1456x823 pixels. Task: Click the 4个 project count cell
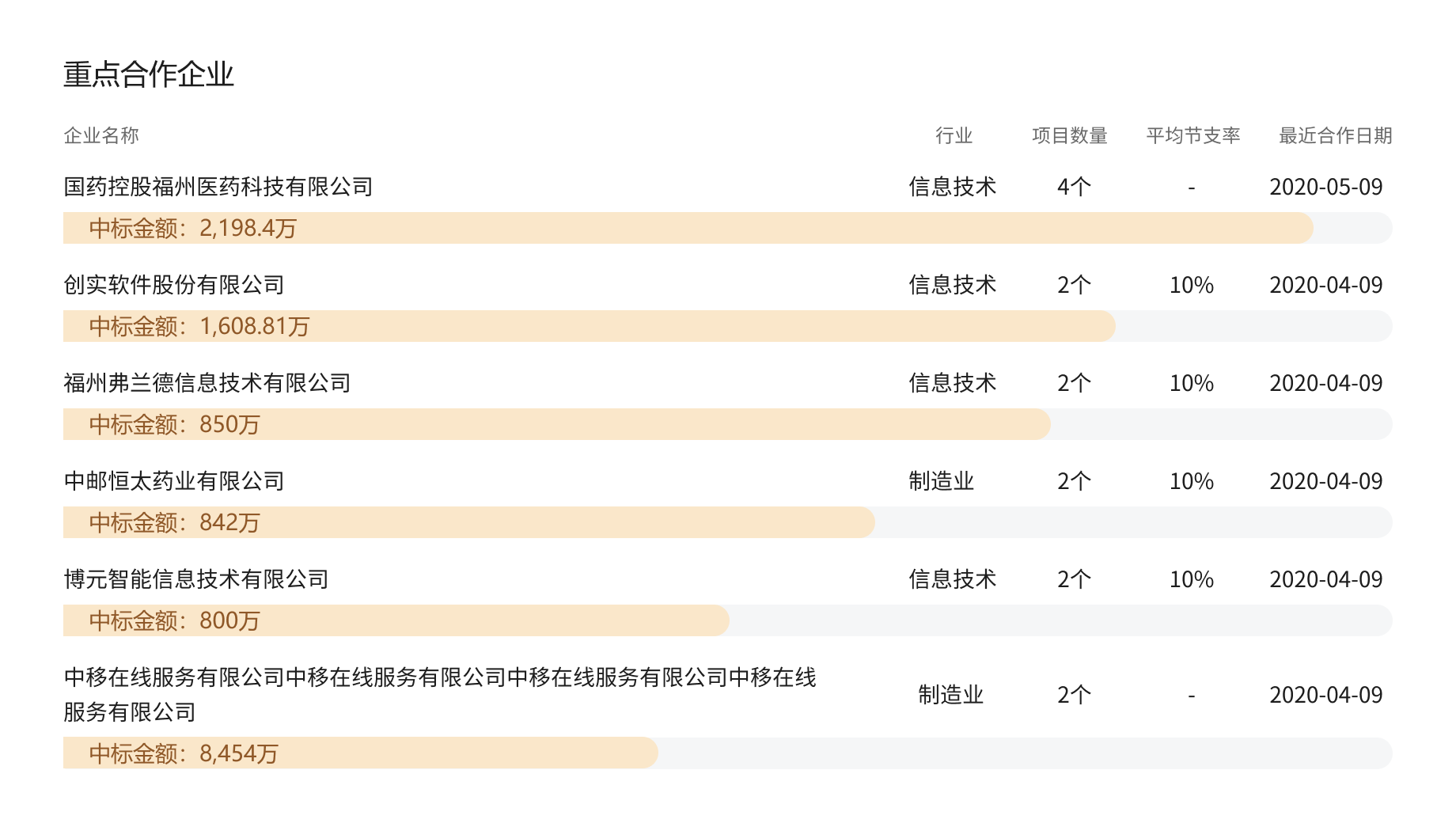click(1074, 187)
